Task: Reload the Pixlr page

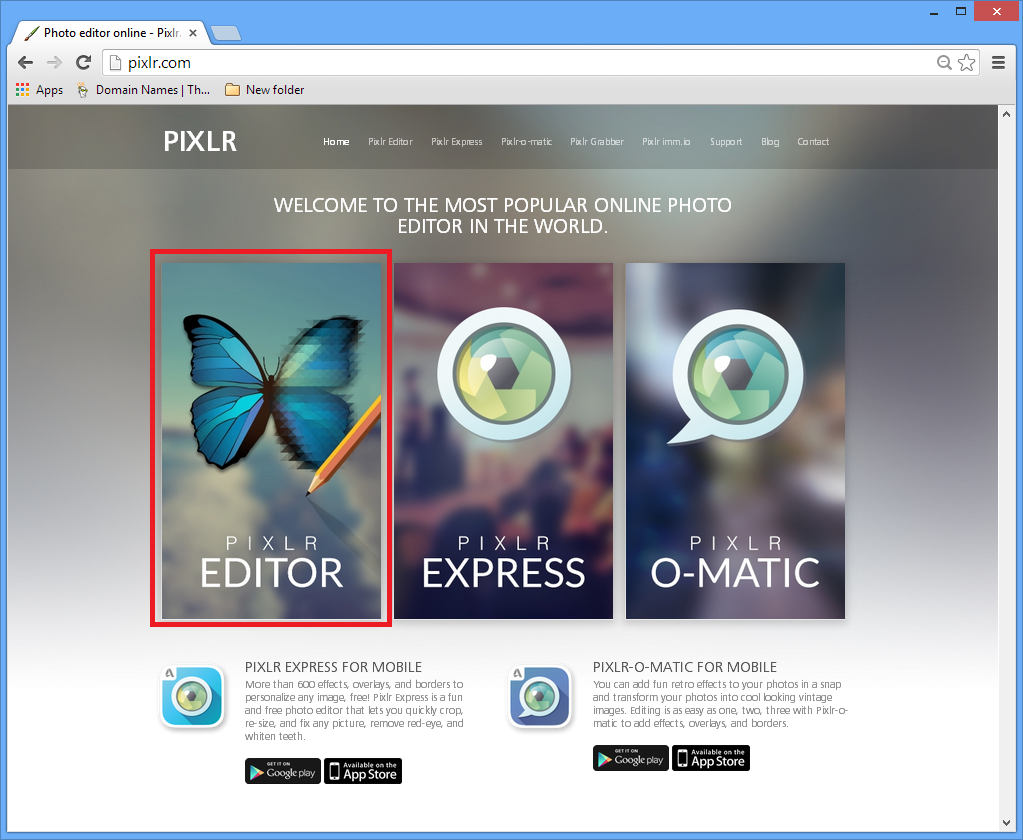Action: tap(84, 63)
